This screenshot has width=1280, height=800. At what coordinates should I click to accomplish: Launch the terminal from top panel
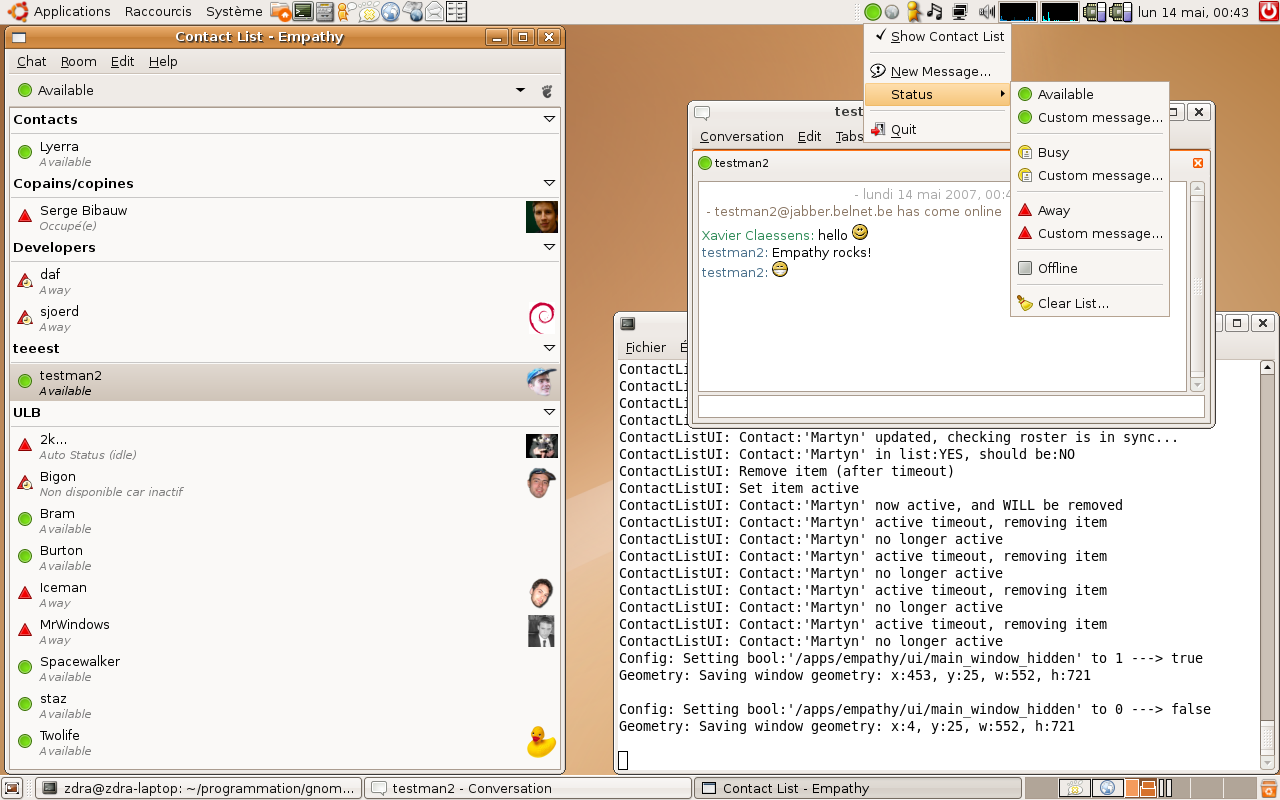[303, 12]
